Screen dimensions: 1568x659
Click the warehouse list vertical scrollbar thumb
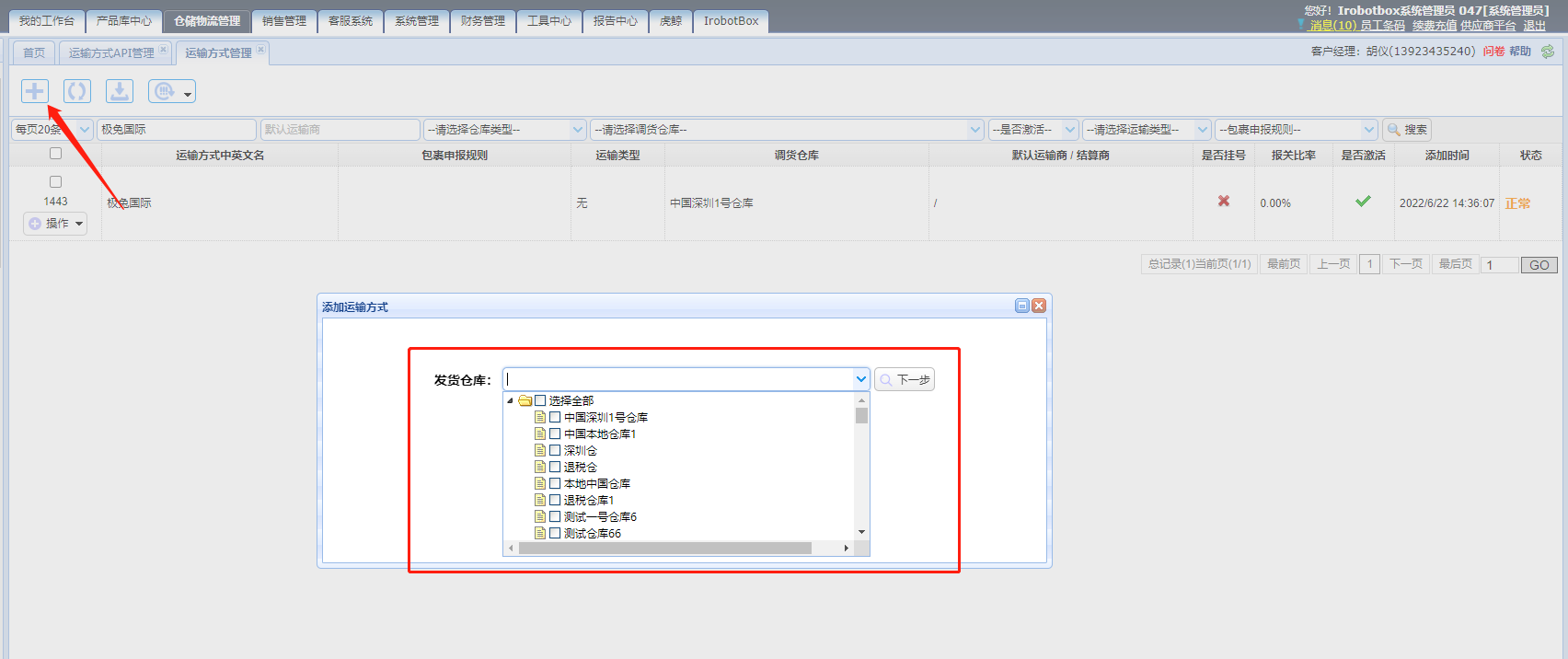(x=861, y=415)
